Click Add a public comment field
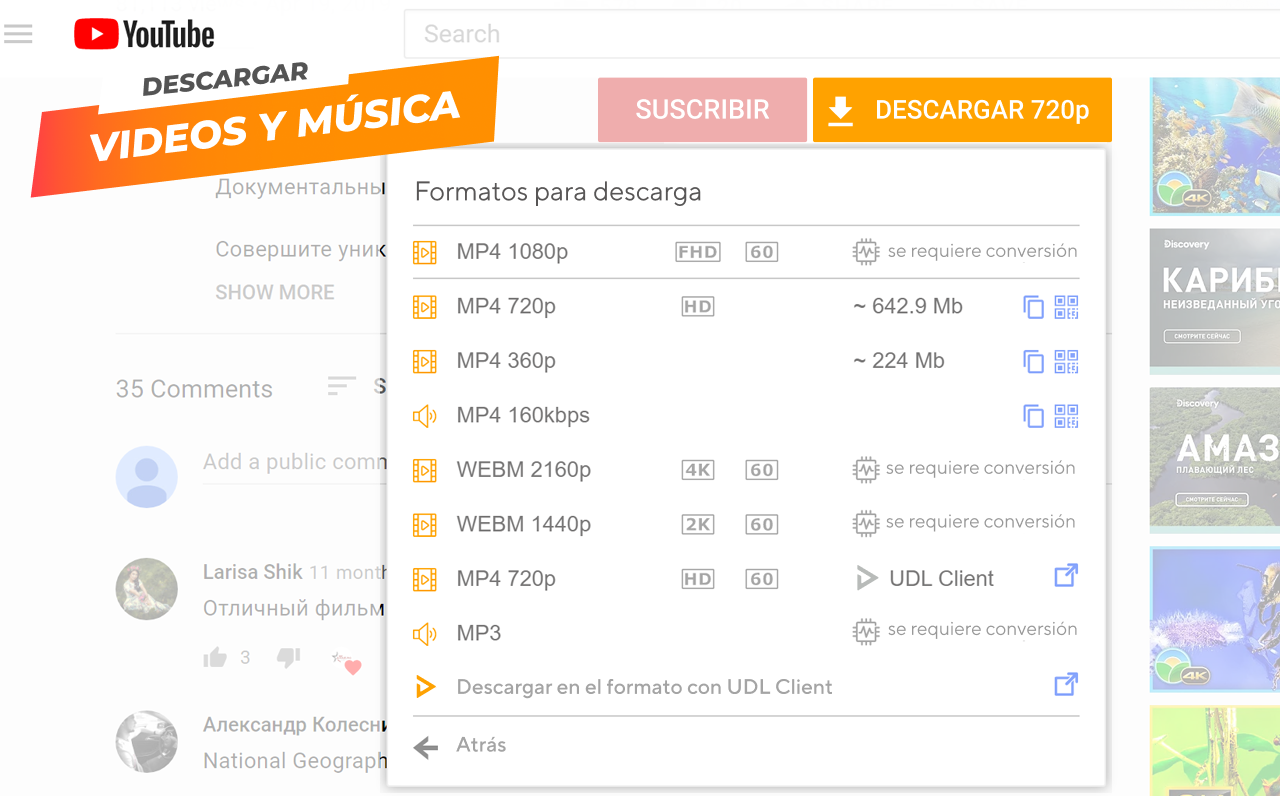 pyautogui.click(x=294, y=462)
